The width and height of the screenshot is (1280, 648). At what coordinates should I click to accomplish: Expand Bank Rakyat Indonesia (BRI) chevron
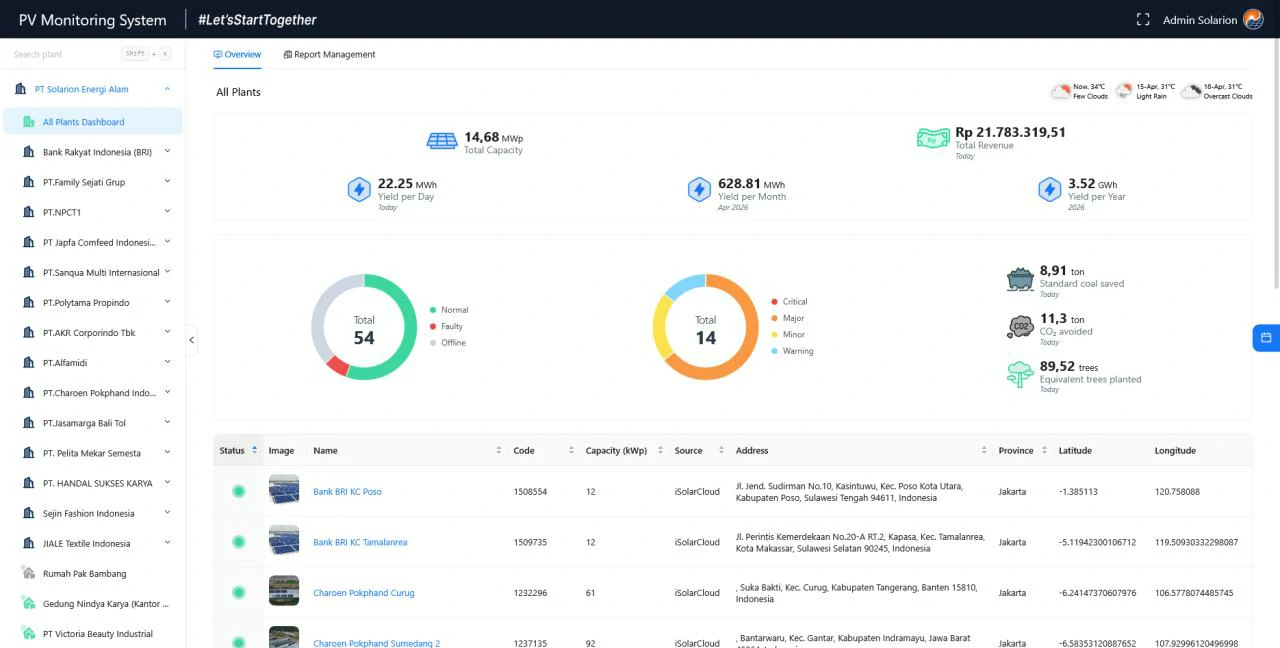(x=168, y=152)
